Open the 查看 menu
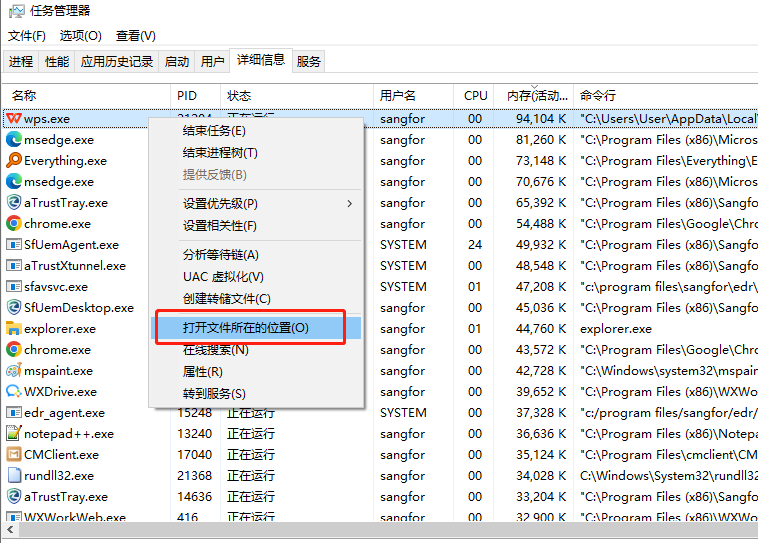The height and width of the screenshot is (543, 758). (135, 36)
